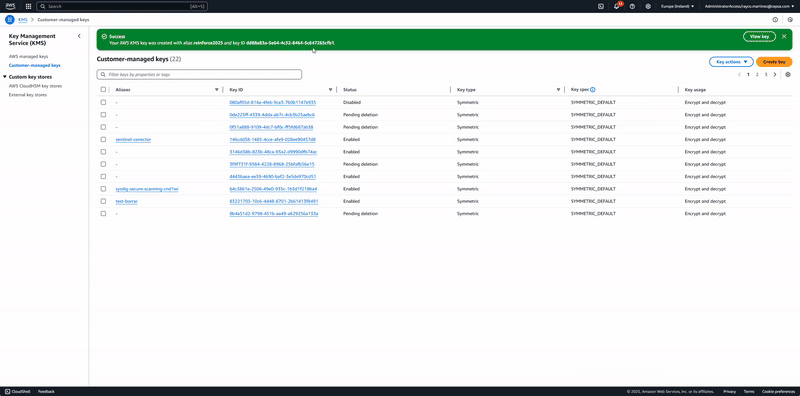Select the checkbox for key 5146d58b

pos(103,152)
